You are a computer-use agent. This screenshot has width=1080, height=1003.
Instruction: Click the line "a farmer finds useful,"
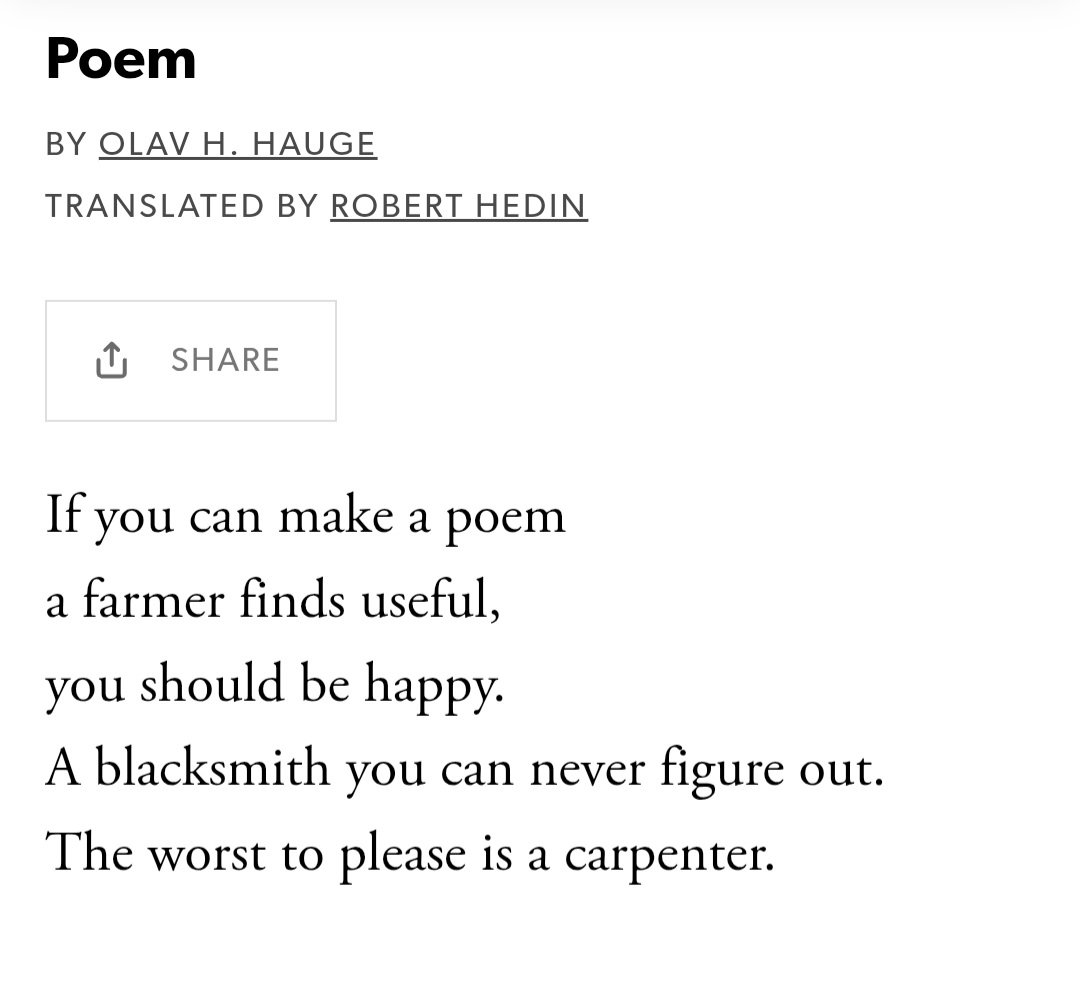click(272, 600)
